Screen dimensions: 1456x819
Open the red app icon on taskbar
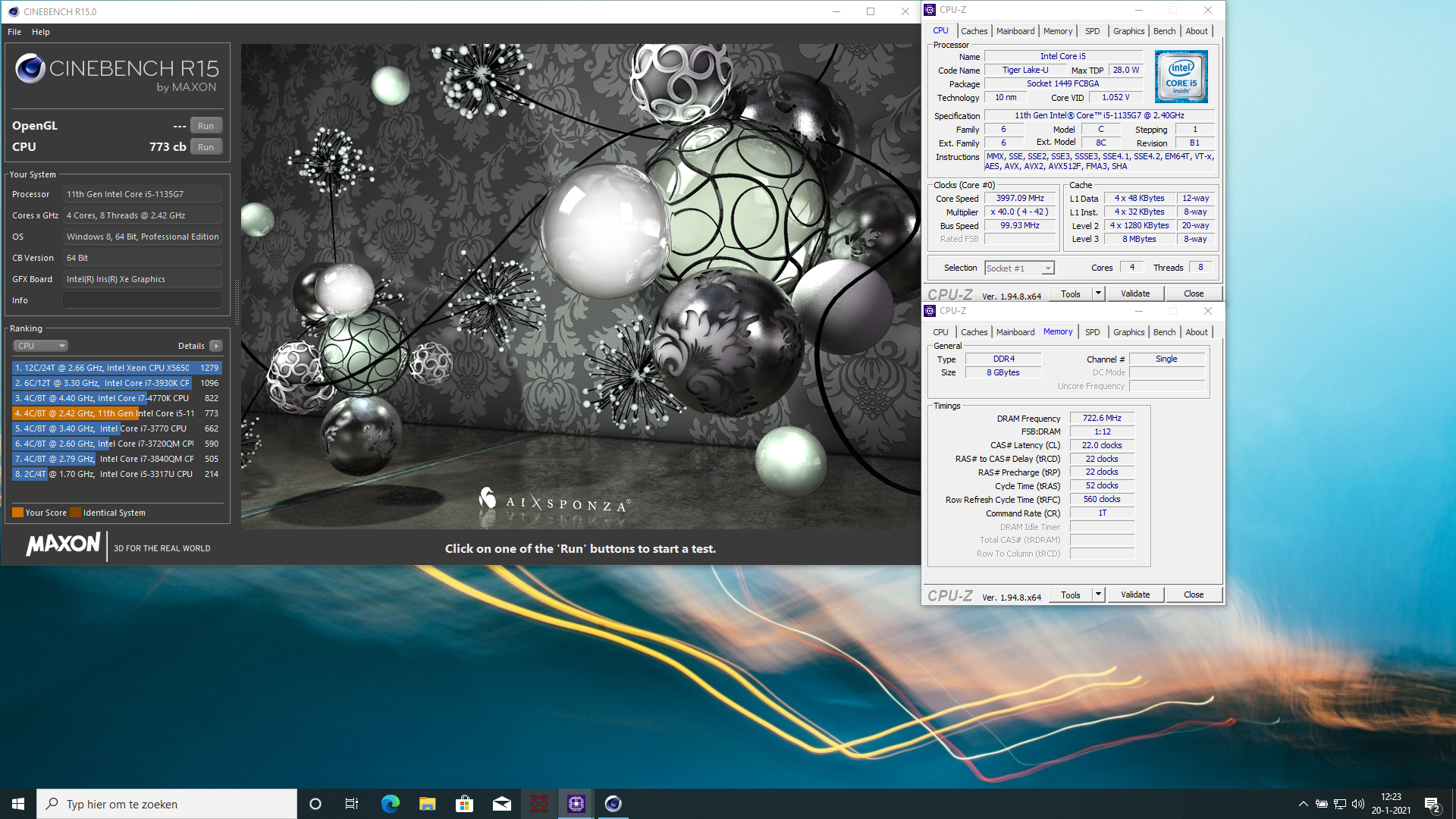[x=538, y=804]
